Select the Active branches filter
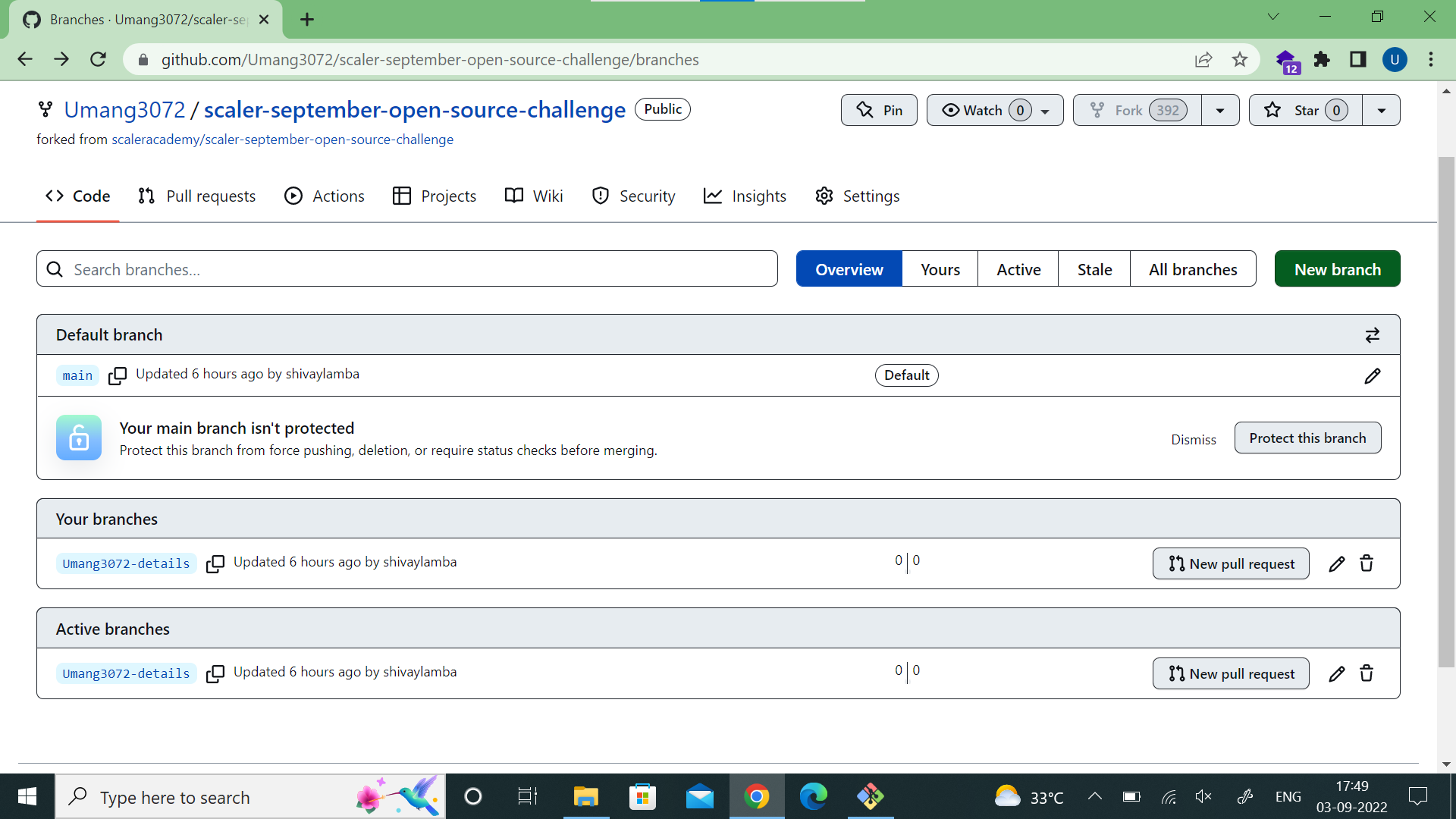 1018,268
